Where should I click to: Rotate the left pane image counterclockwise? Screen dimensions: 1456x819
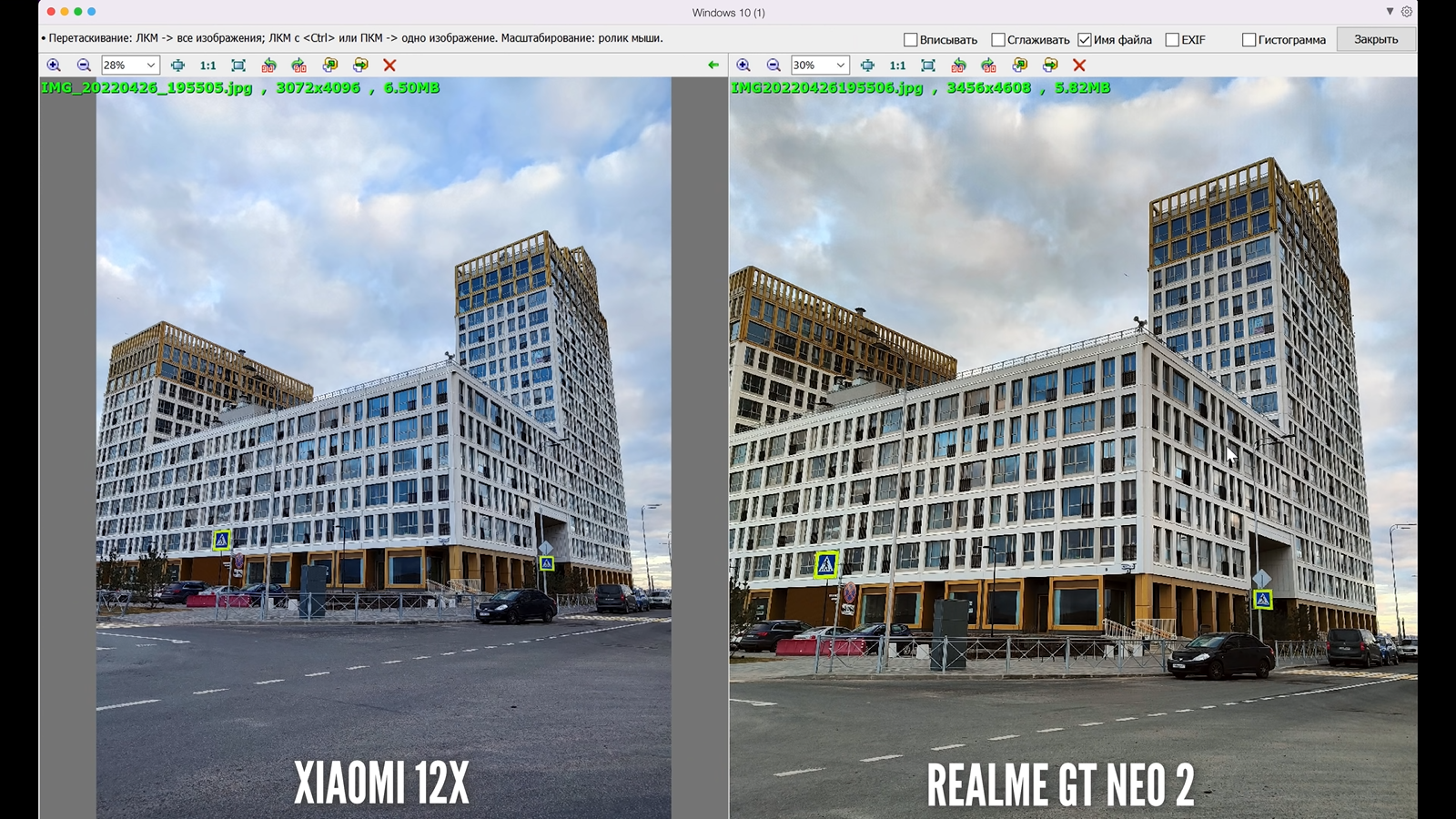click(x=268, y=66)
